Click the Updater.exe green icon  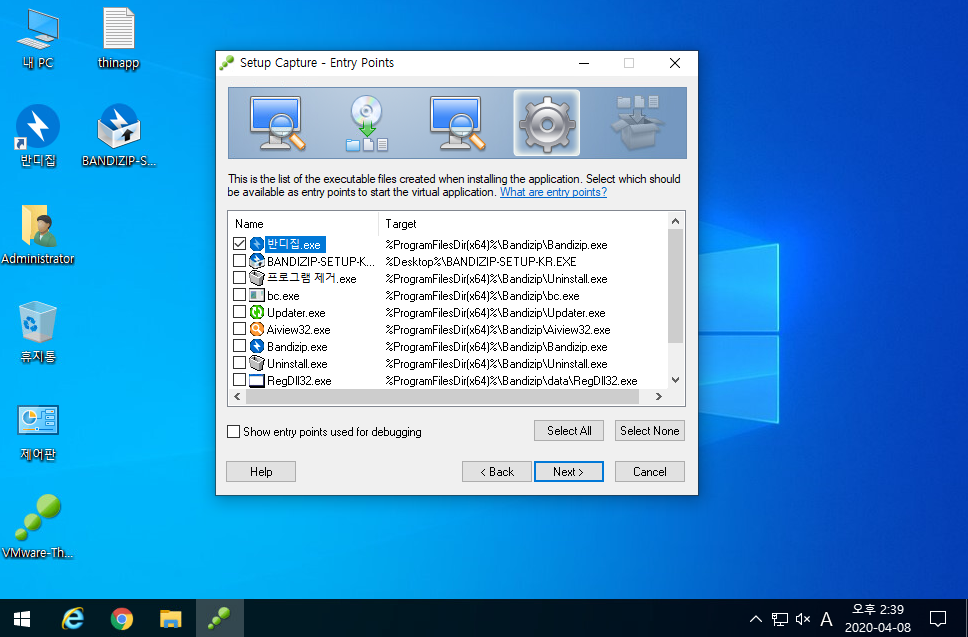pos(257,312)
